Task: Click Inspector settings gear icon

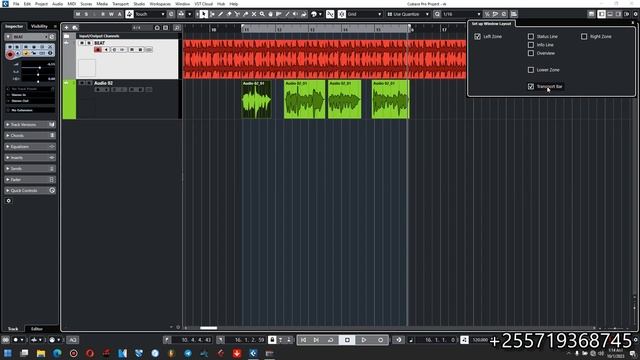Action: (9, 201)
